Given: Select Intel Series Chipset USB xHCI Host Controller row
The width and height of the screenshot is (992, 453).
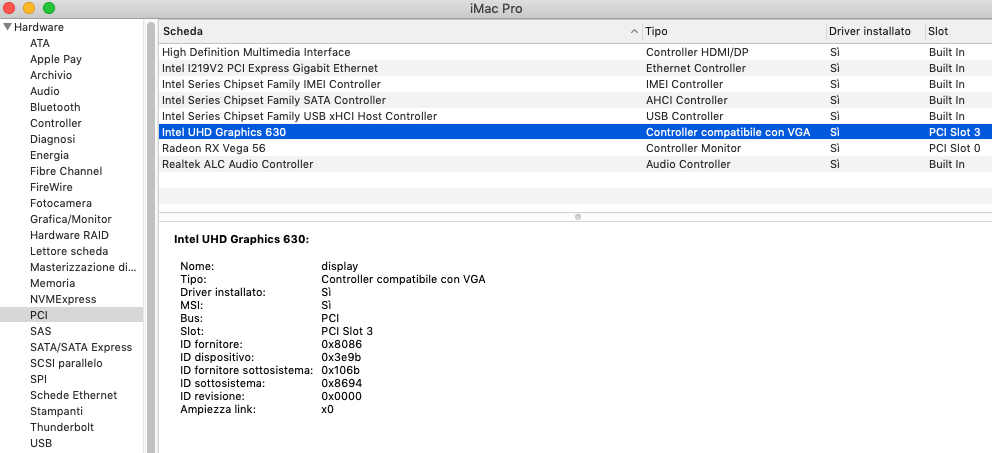Looking at the screenshot, I should click(x=575, y=116).
